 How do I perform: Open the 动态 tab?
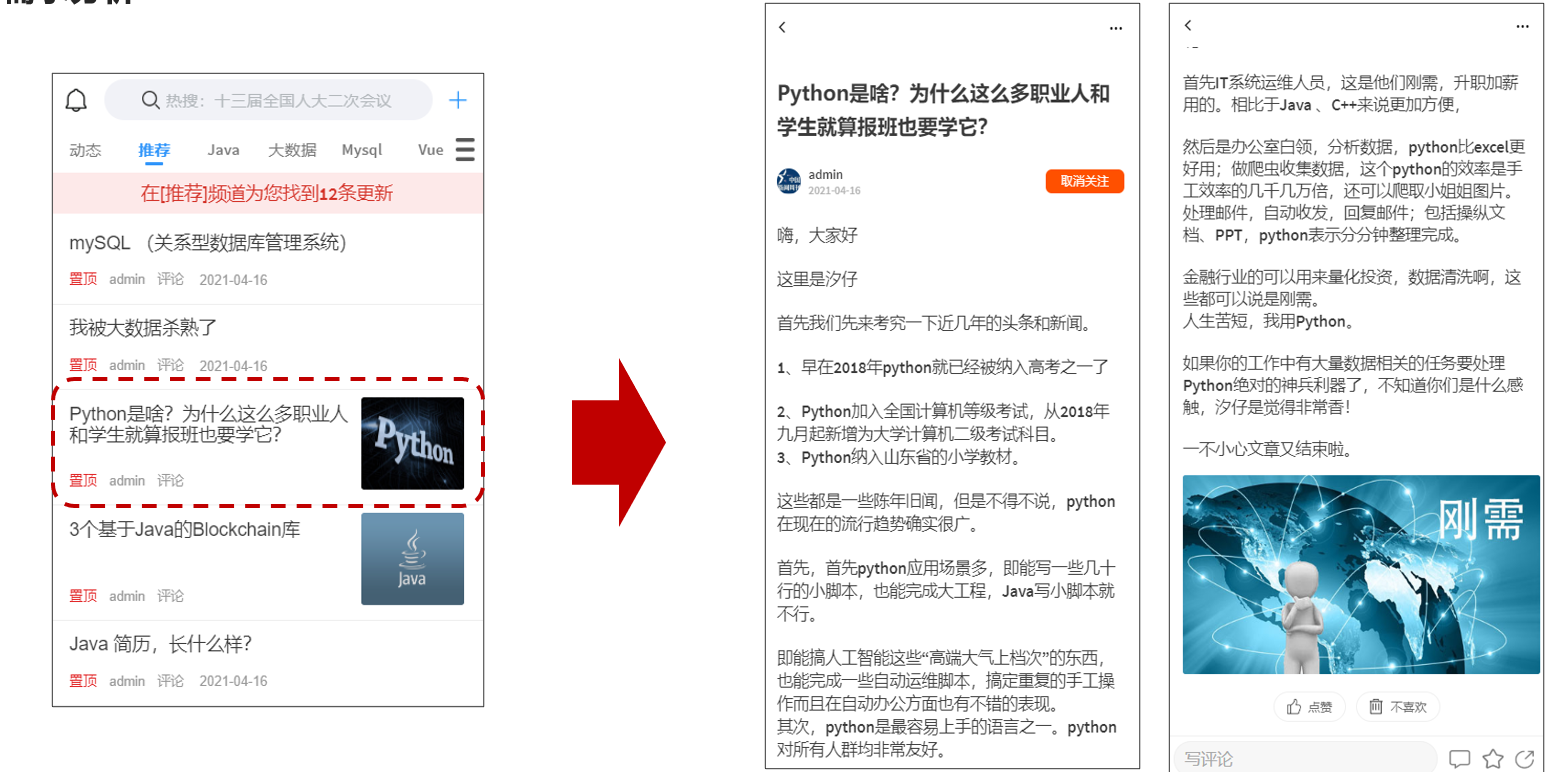click(85, 150)
